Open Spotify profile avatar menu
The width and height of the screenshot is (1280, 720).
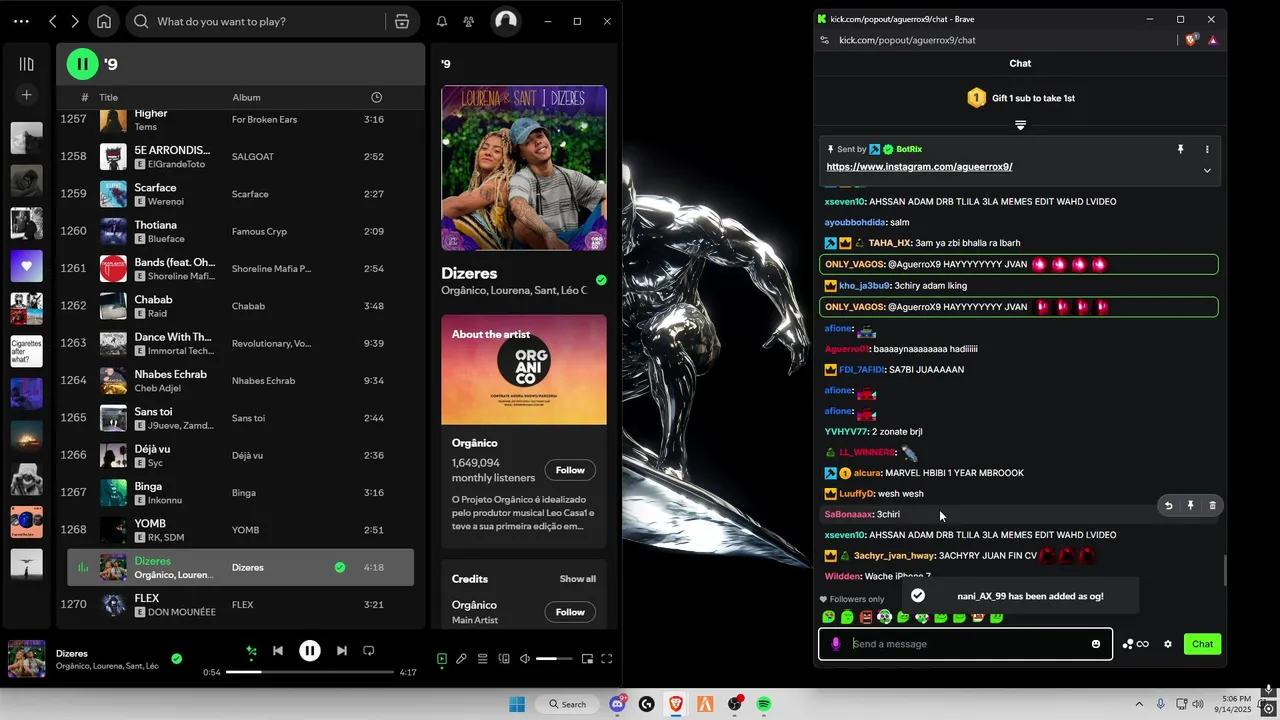[506, 21]
